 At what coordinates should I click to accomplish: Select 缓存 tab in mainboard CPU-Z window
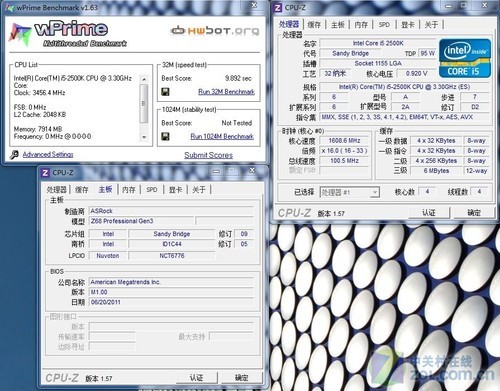pyautogui.click(x=81, y=190)
